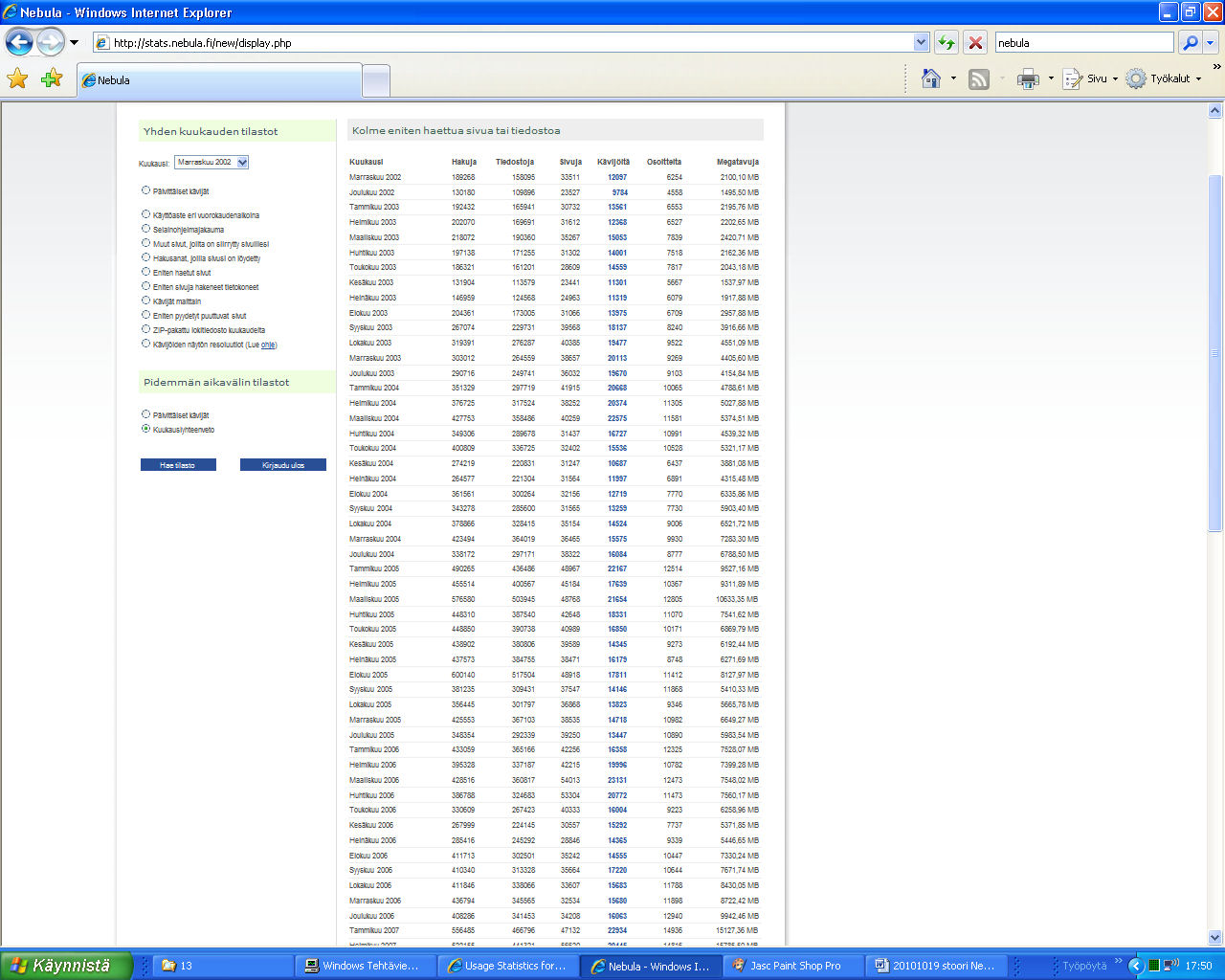Open the Sivu page menu
Viewport: 1225px width, 980px height.
pyautogui.click(x=1091, y=78)
